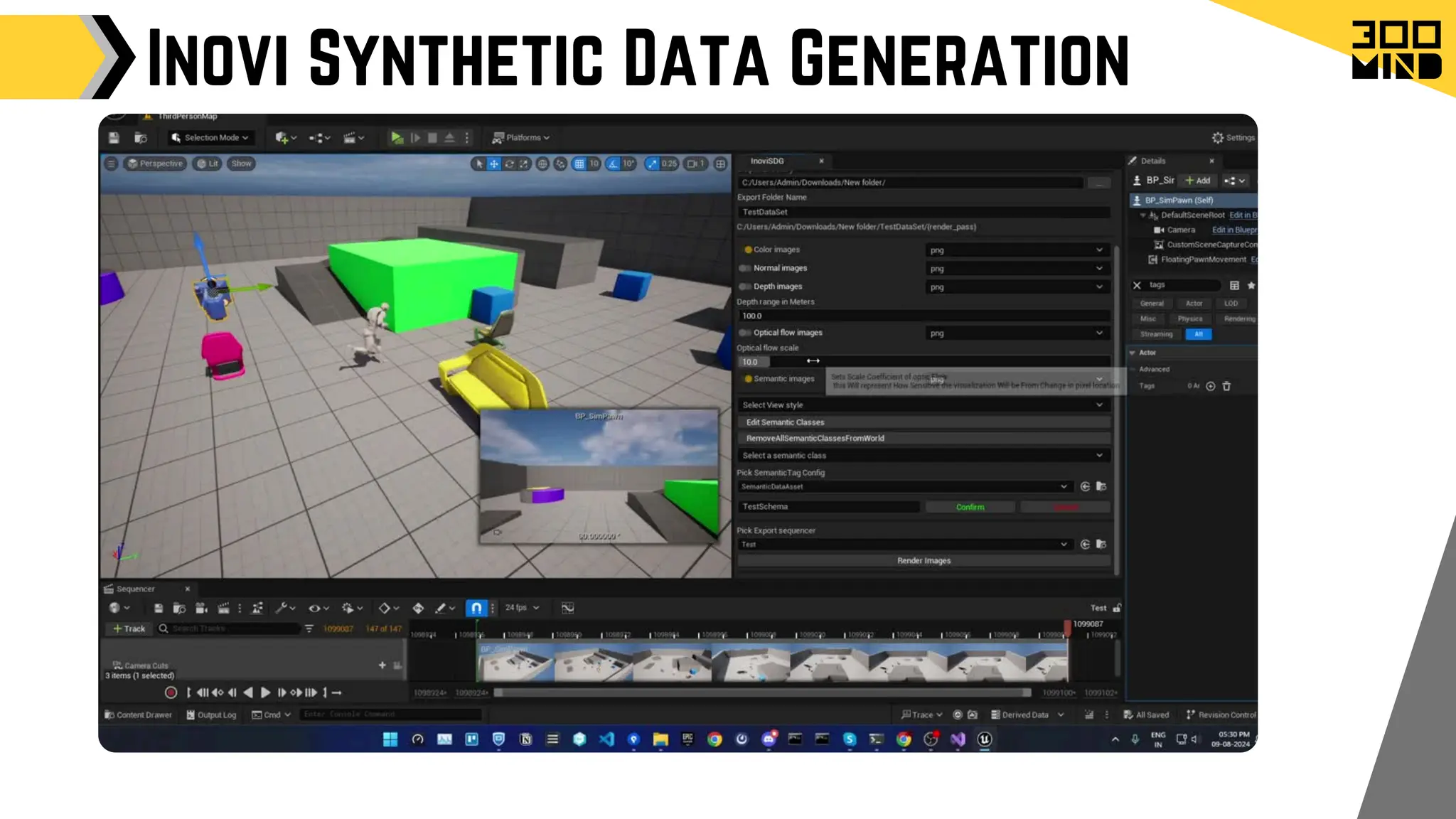Toggle Depth images export
This screenshot has width=1456, height=819.
[x=745, y=287]
